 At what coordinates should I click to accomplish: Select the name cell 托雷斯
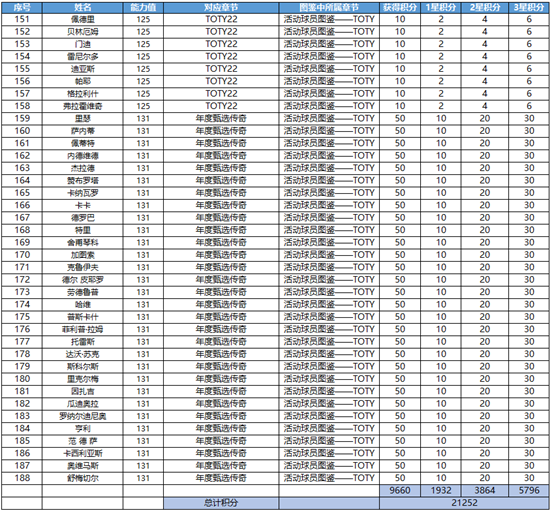pyautogui.click(x=83, y=342)
